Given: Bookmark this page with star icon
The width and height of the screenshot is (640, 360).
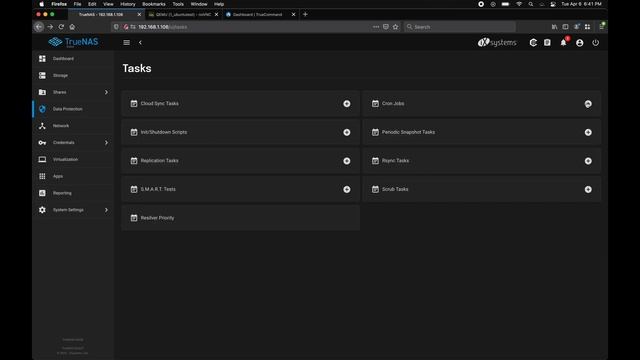Looking at the screenshot, I should [x=395, y=27].
